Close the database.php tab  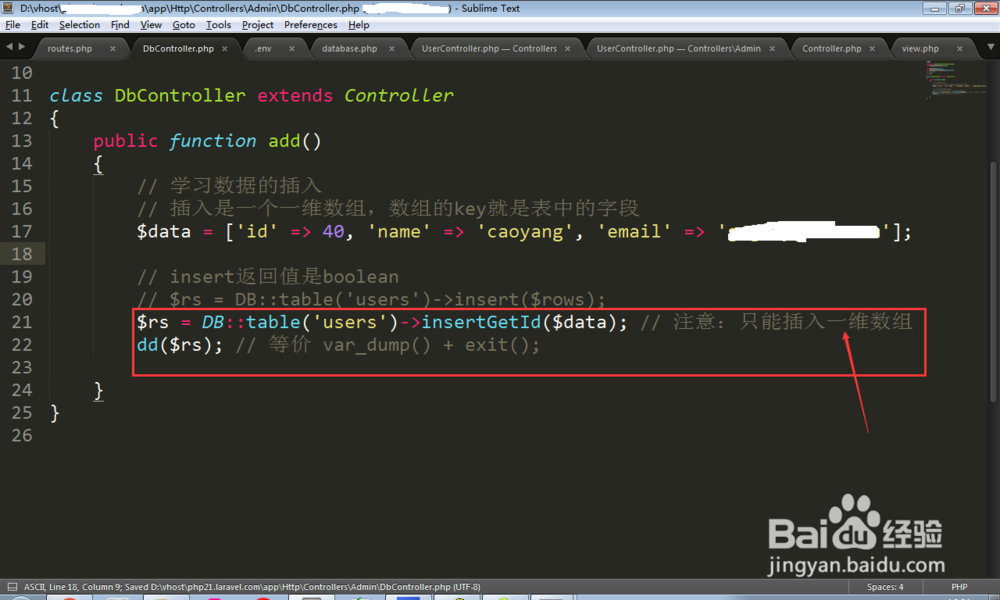point(392,48)
